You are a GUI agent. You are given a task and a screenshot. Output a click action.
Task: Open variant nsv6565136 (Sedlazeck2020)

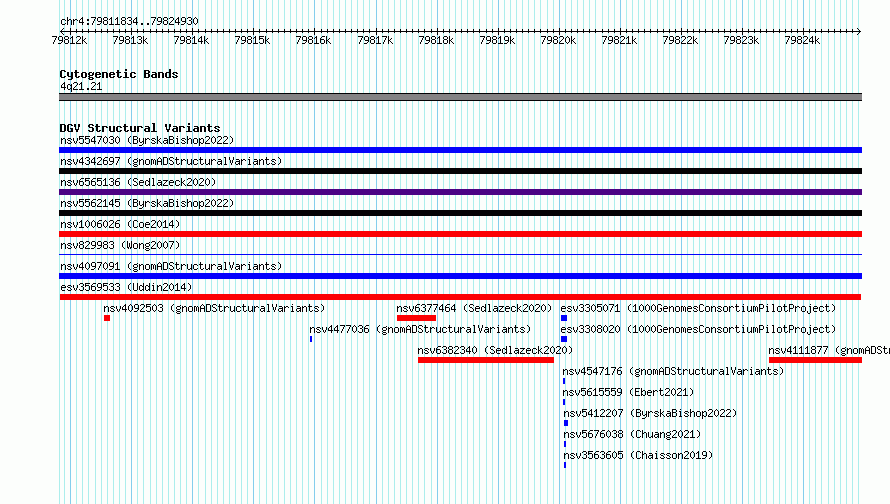coord(138,182)
